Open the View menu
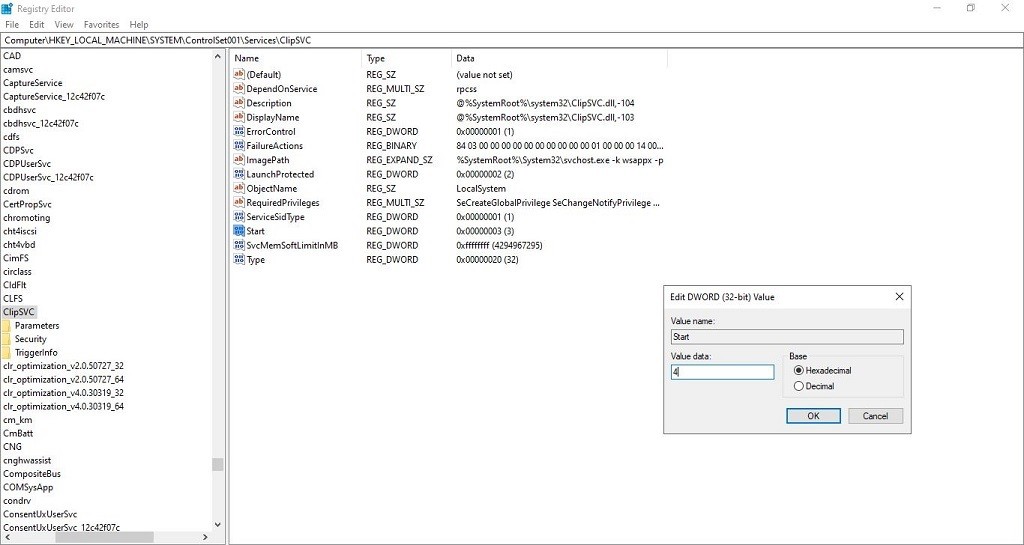Screen dimensions: 1024x545 [x=64, y=25]
